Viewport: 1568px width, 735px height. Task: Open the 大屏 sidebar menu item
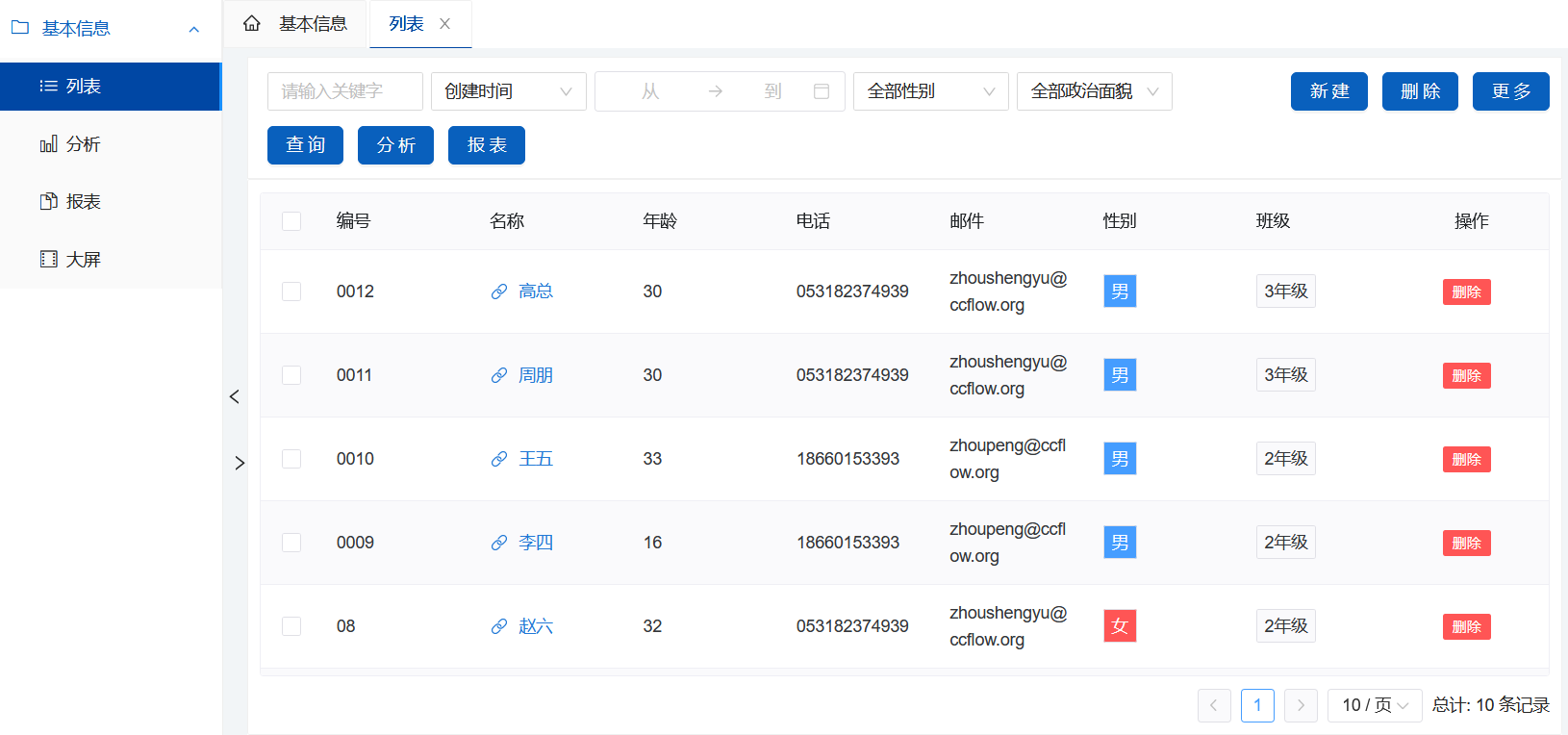(111, 260)
